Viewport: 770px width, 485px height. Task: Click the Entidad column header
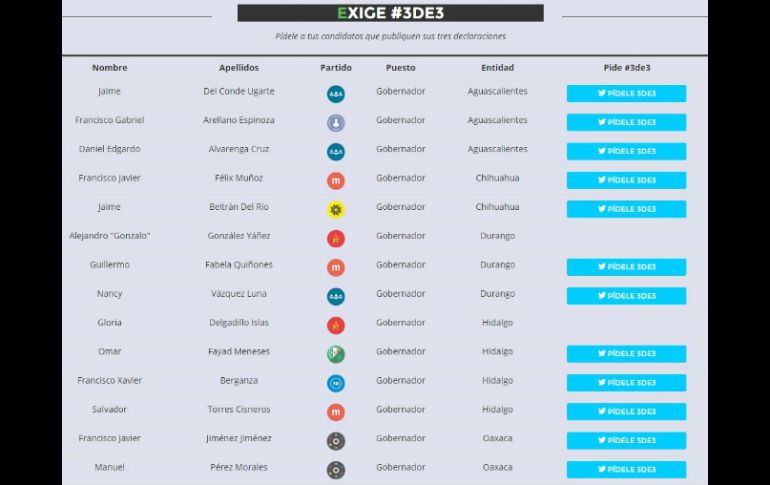tap(497, 68)
